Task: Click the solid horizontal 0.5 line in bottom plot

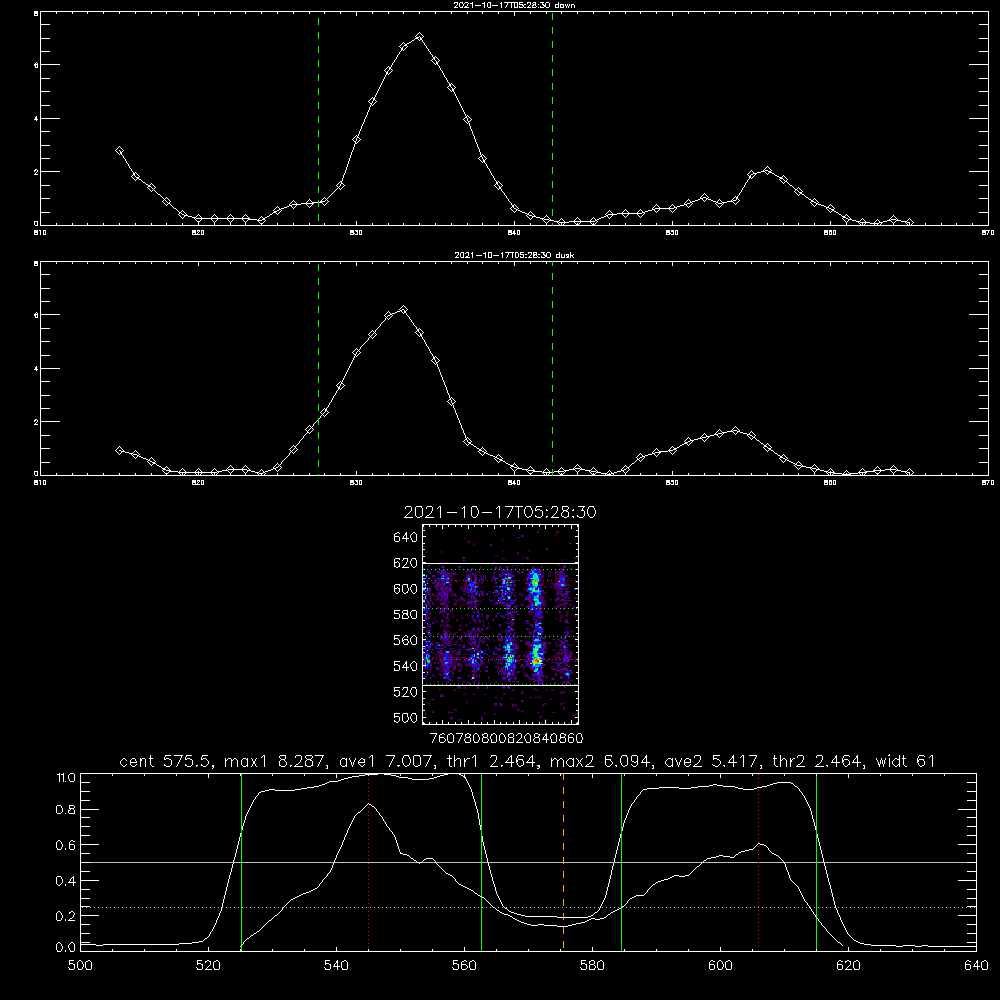Action: point(528,862)
